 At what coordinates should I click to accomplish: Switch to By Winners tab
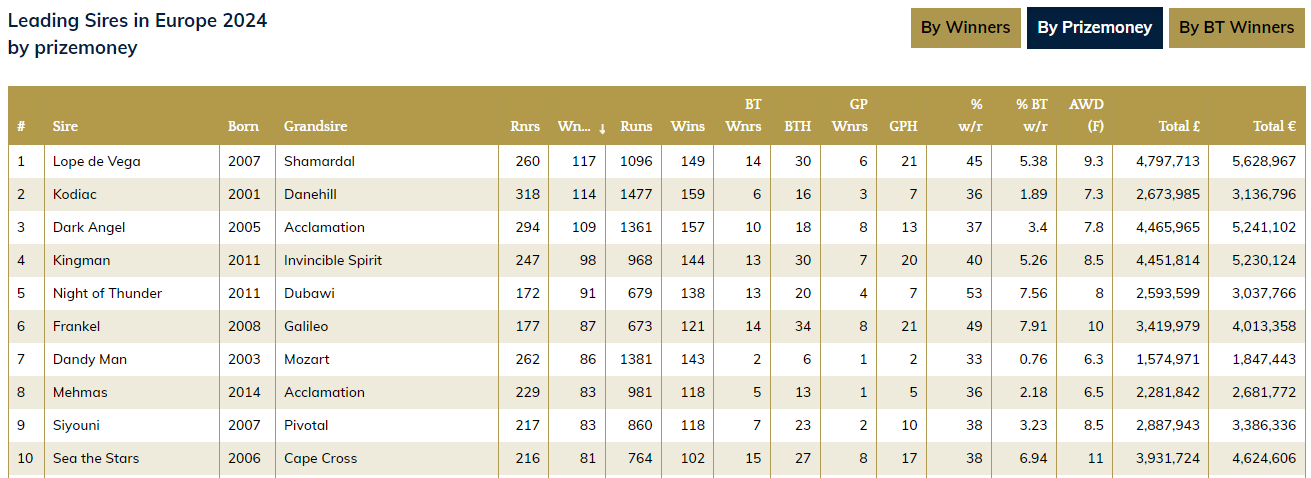pos(965,28)
